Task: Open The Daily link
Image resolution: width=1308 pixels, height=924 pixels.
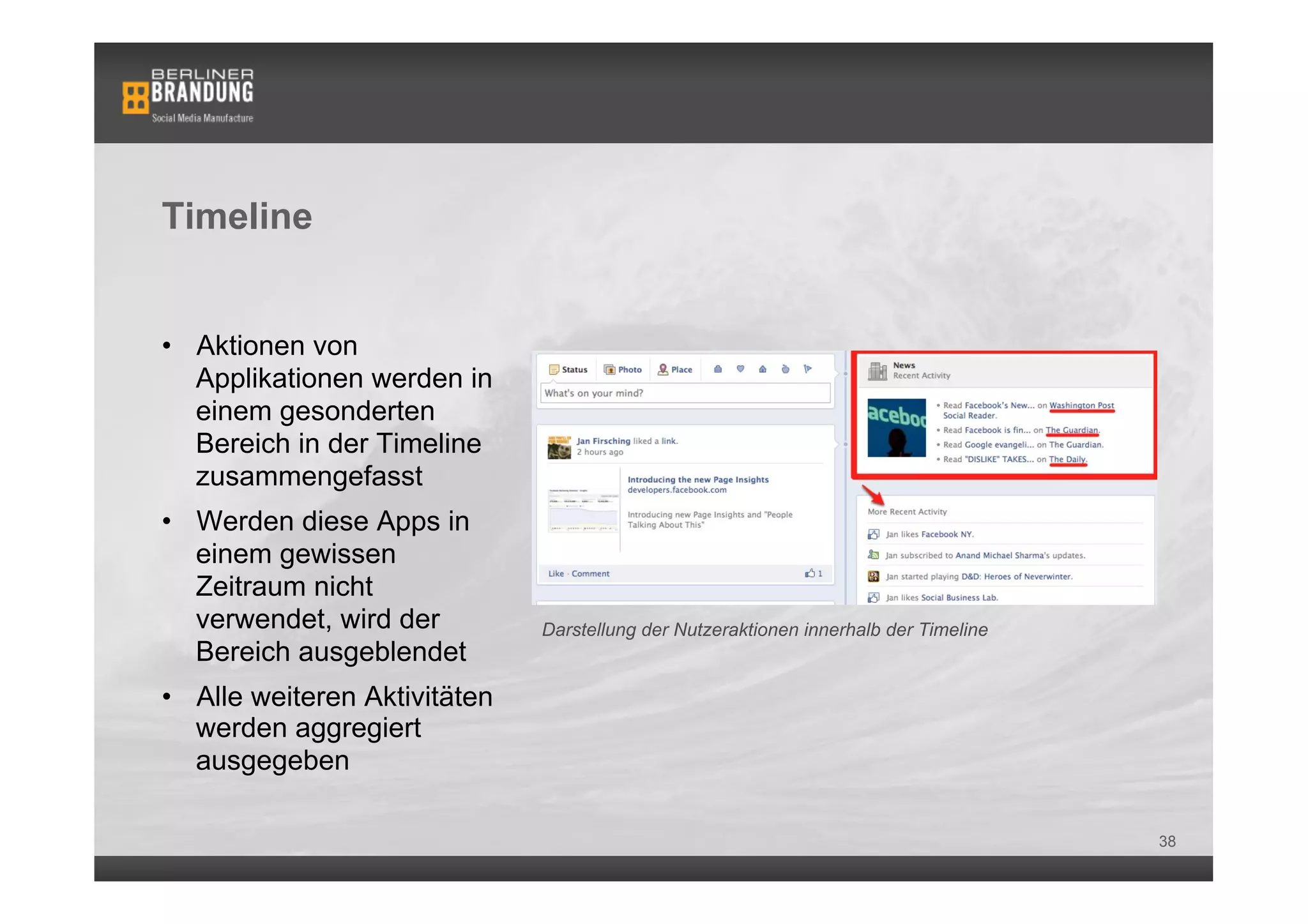Action: [x=1067, y=459]
